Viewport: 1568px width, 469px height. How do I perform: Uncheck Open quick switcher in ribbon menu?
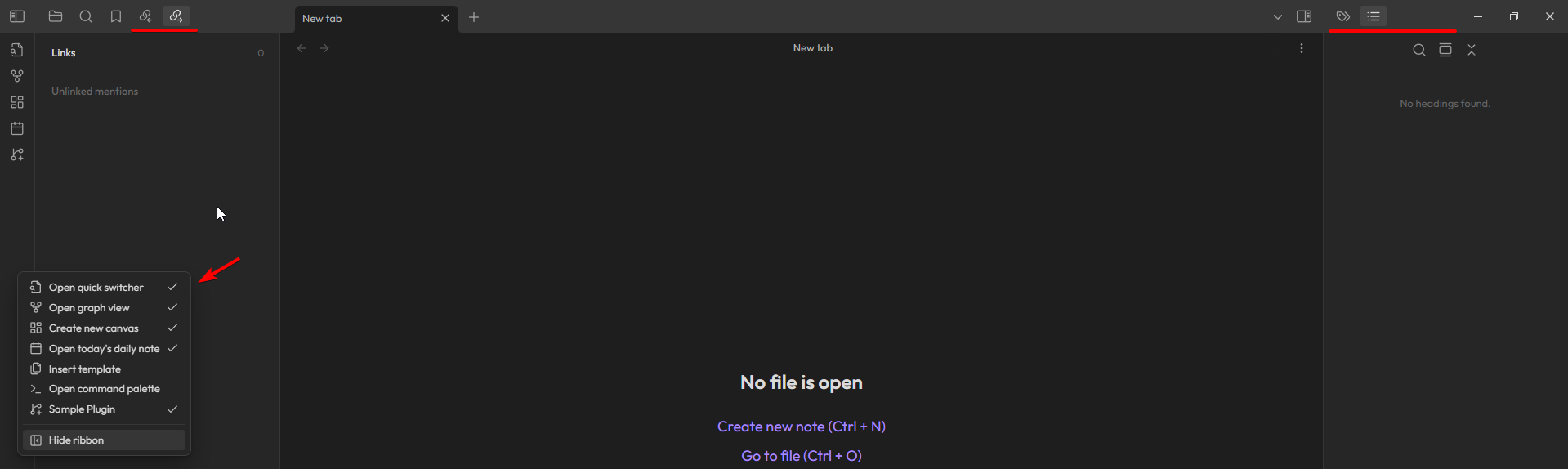96,288
